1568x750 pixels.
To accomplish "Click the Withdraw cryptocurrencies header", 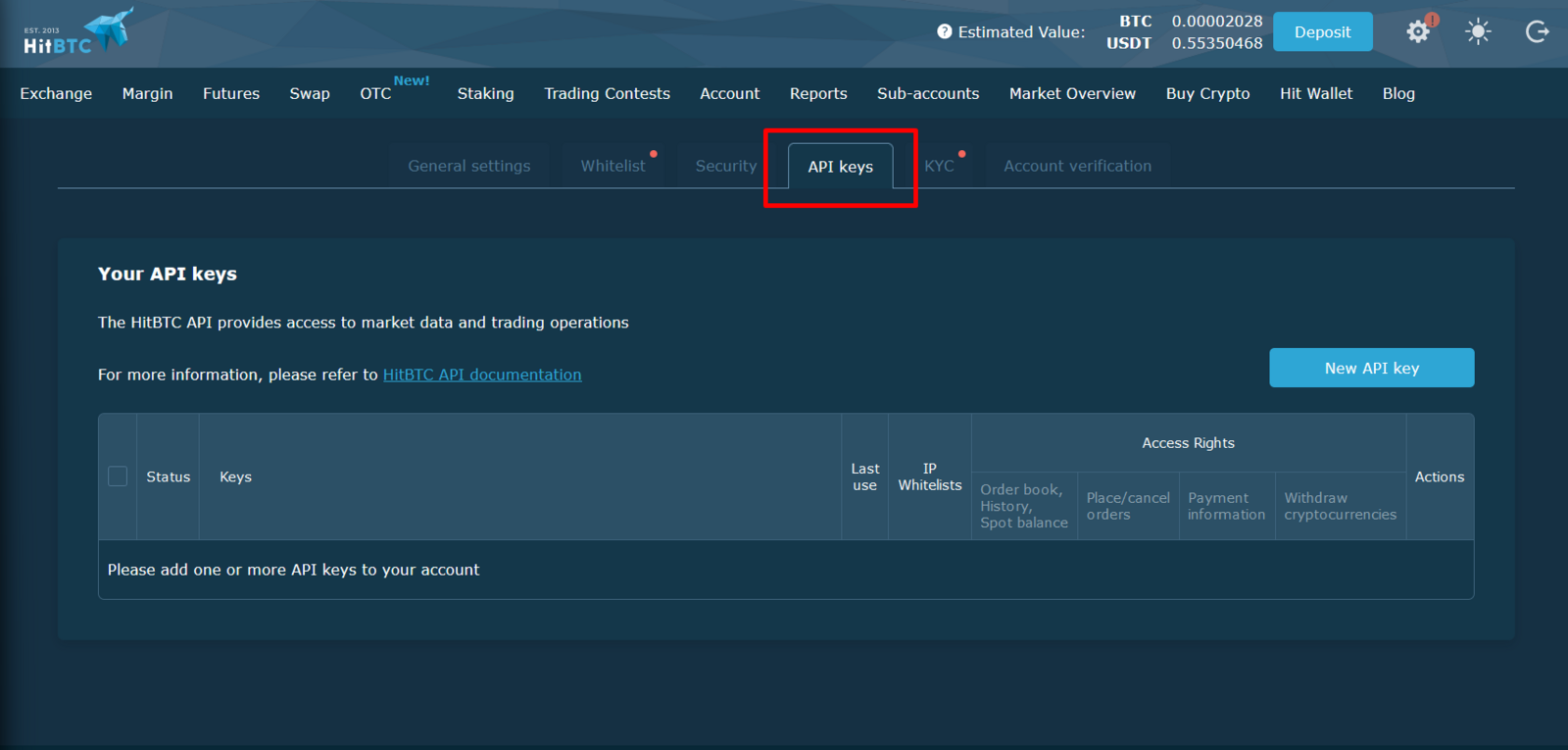I will tap(1340, 506).
